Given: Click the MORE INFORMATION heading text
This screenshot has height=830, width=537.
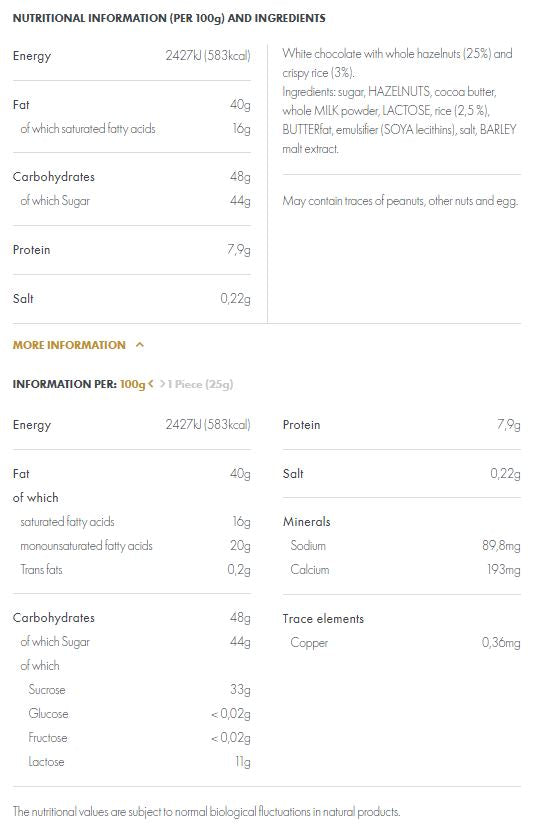Looking at the screenshot, I should tap(69, 345).
